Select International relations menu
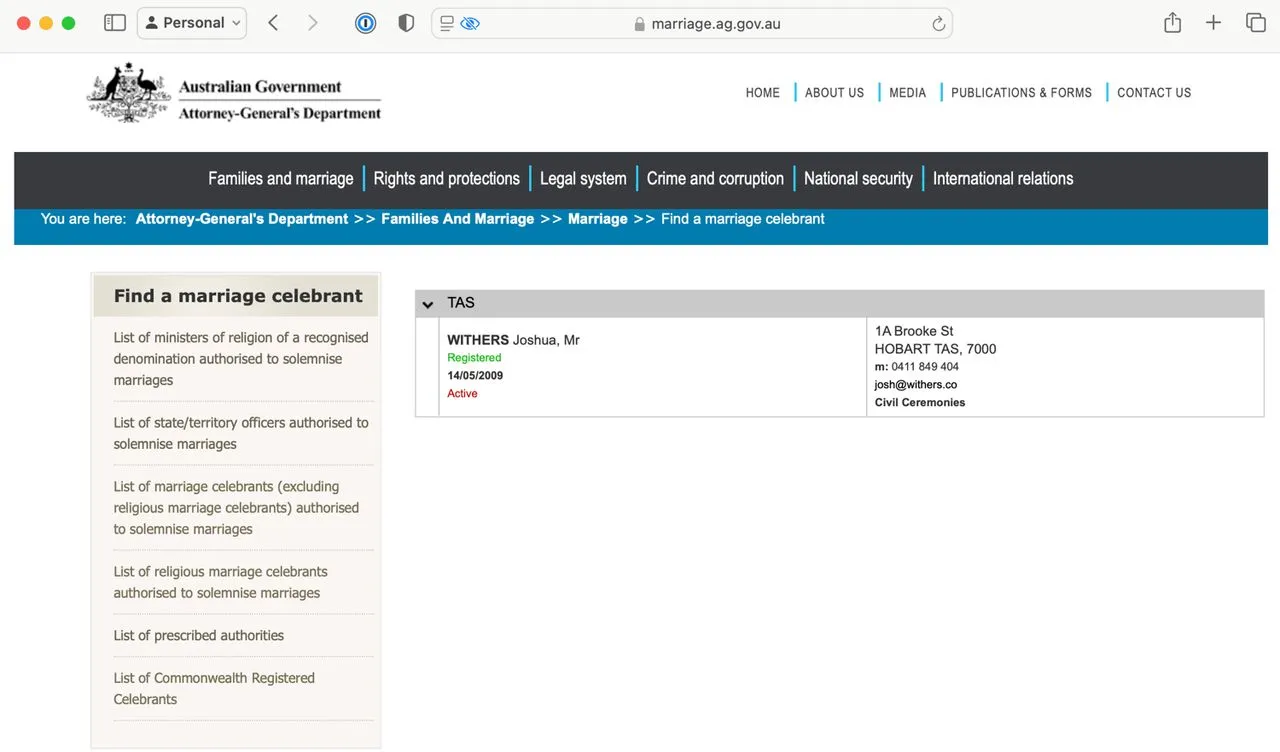This screenshot has width=1280, height=752. pos(1003,178)
